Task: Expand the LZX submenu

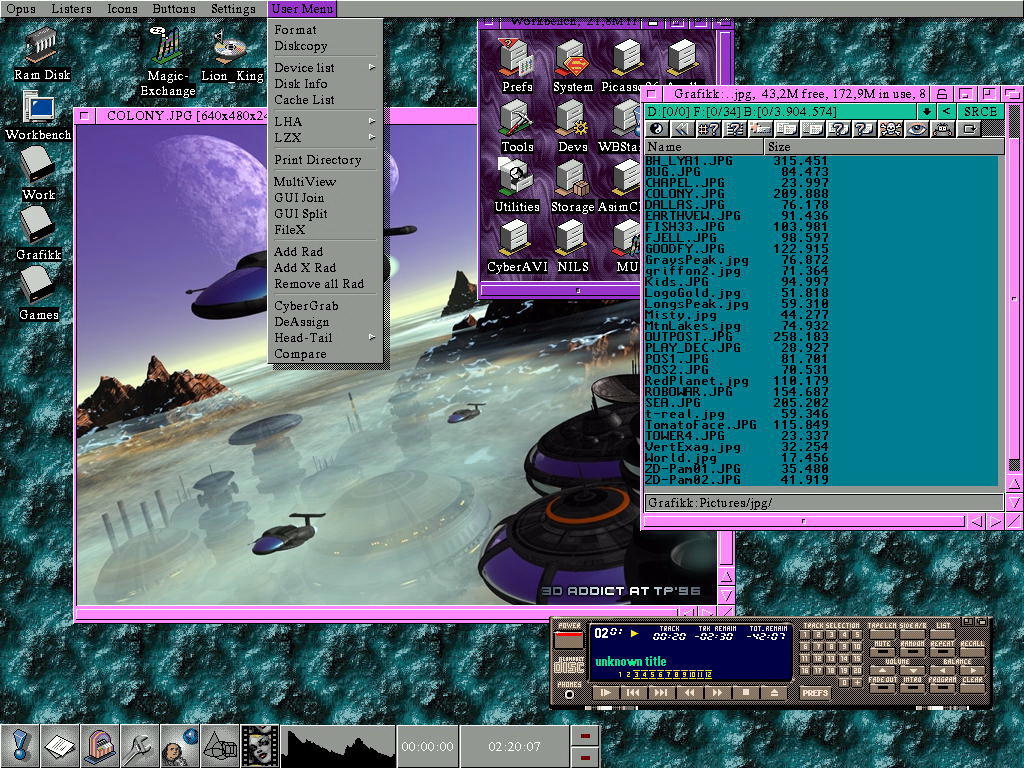Action: coord(325,138)
